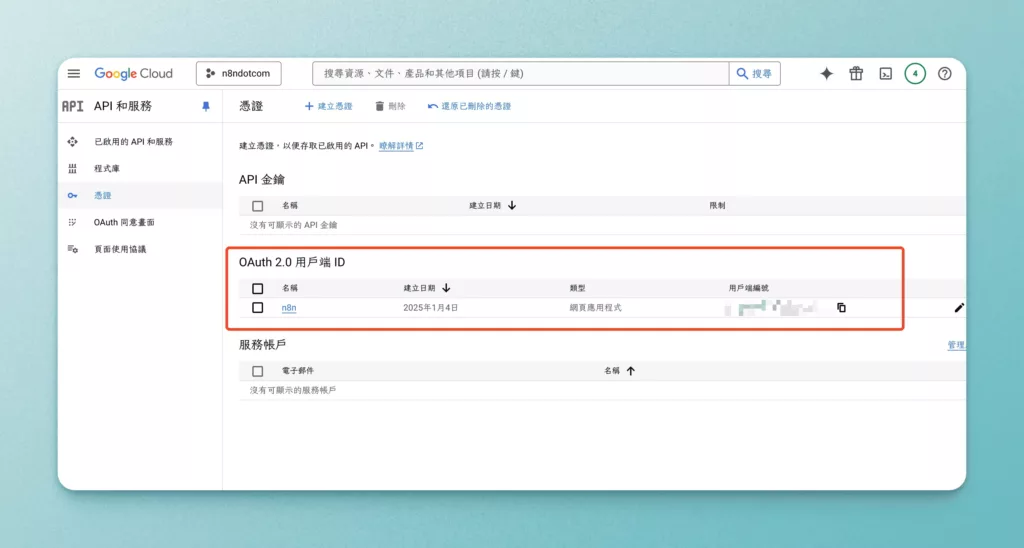Toggle select-all checkbox in OAuth 2.0 table
1024x548 pixels.
point(257,288)
